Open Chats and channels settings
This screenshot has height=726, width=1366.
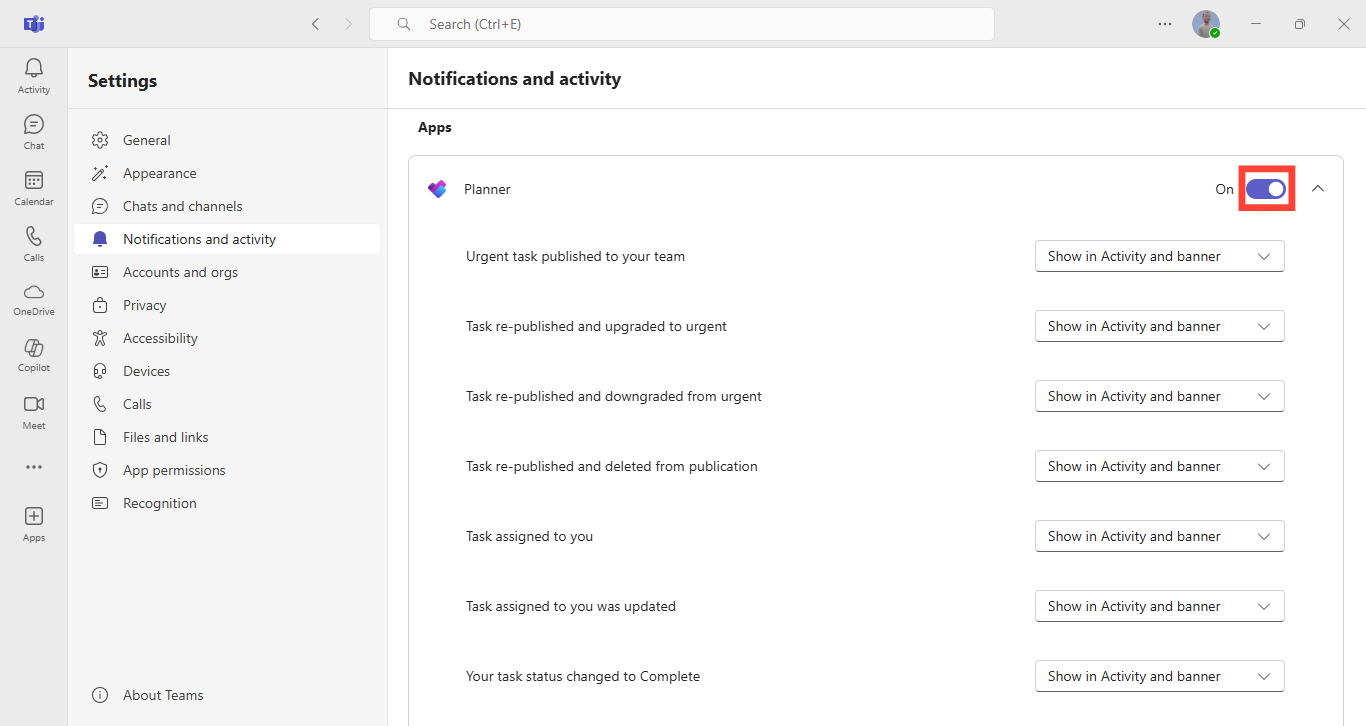click(x=182, y=206)
